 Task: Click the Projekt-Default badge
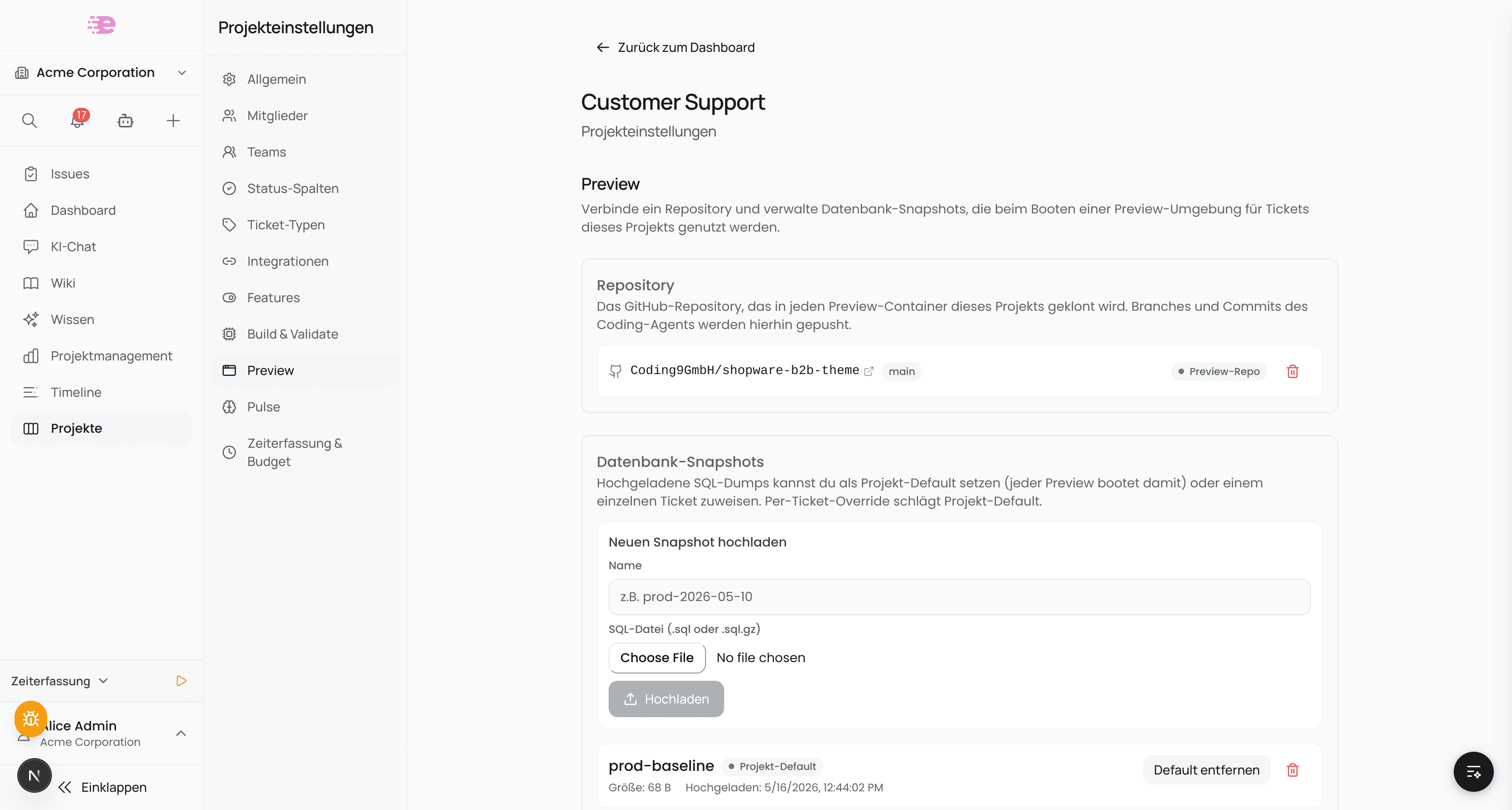[x=772, y=766]
